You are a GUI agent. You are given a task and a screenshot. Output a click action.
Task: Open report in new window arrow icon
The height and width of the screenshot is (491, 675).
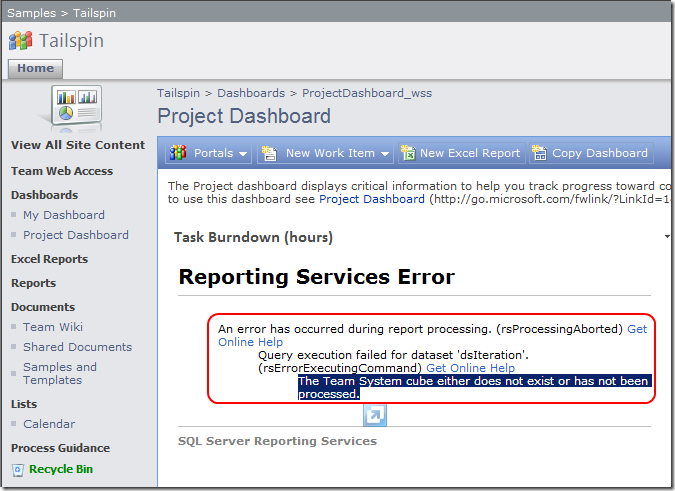point(375,415)
